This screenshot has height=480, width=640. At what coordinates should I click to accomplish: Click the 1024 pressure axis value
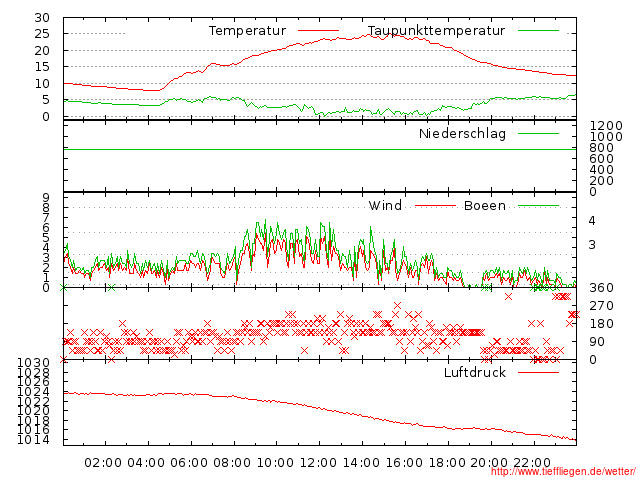click(x=33, y=392)
